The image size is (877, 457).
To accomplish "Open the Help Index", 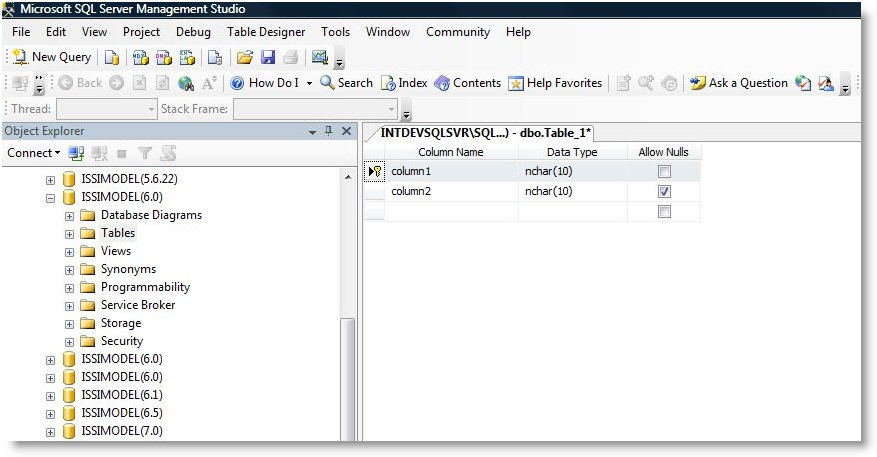I will [x=404, y=83].
